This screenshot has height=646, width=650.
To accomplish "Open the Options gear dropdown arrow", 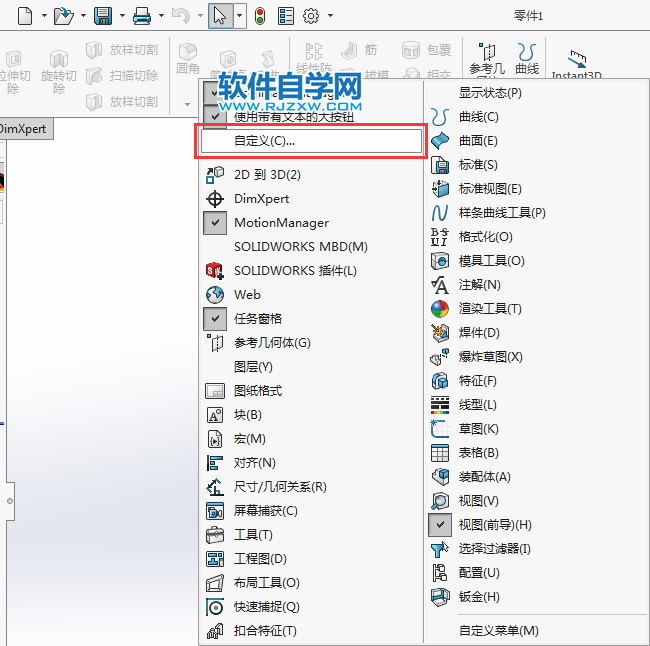I will (x=330, y=16).
